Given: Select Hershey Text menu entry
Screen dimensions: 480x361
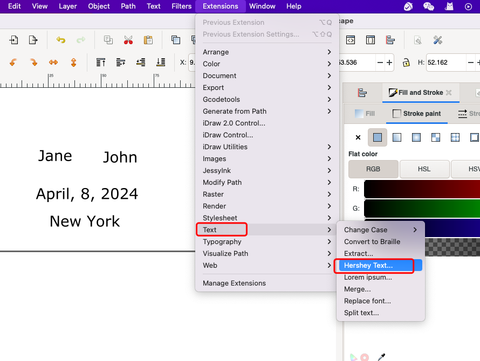Looking at the screenshot, I should pos(381,265).
